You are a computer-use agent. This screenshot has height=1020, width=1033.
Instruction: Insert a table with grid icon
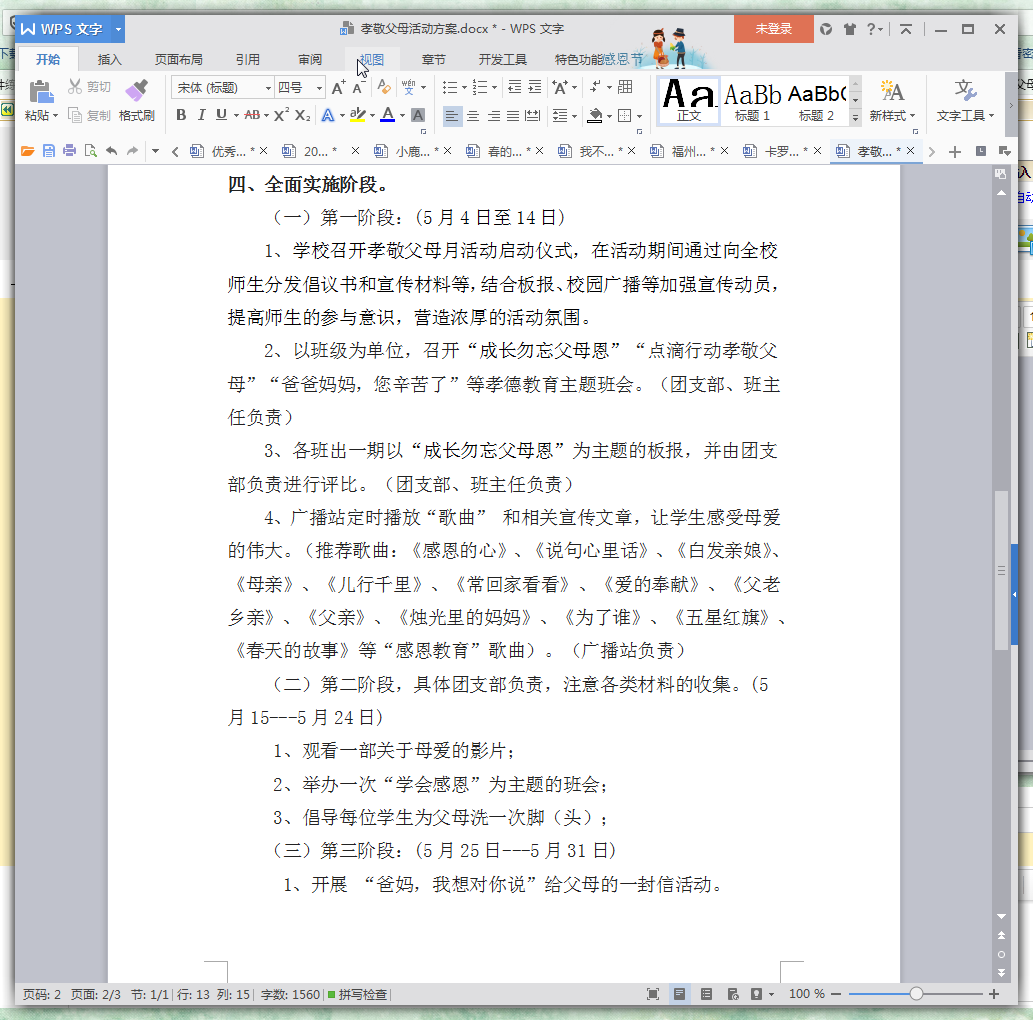[625, 87]
